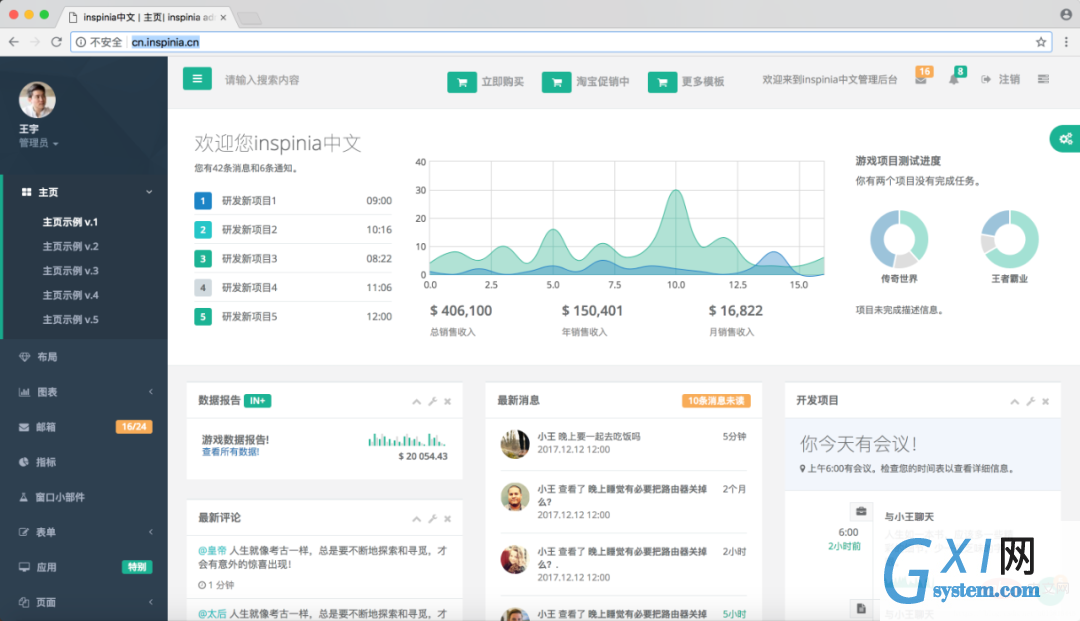Viewport: 1080px width, 621px height.
Task: Click the 查看所有数据! link
Action: point(230,452)
